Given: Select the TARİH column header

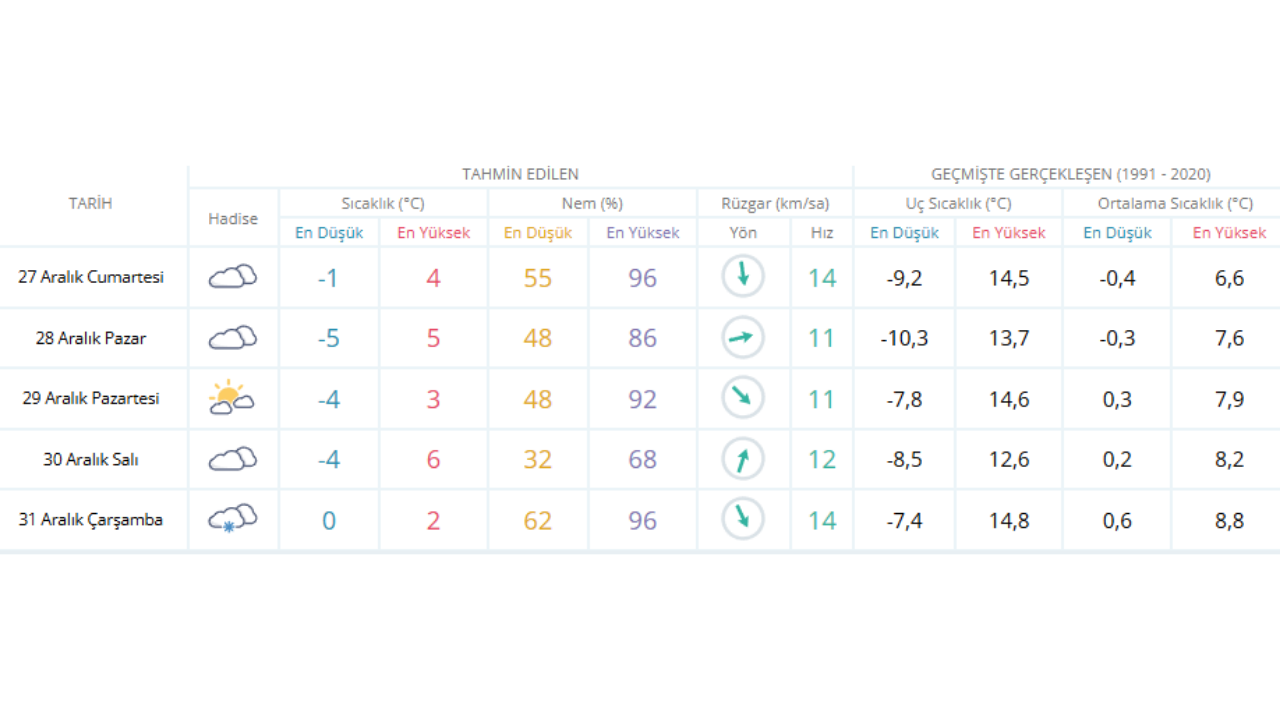Looking at the screenshot, I should [x=91, y=203].
